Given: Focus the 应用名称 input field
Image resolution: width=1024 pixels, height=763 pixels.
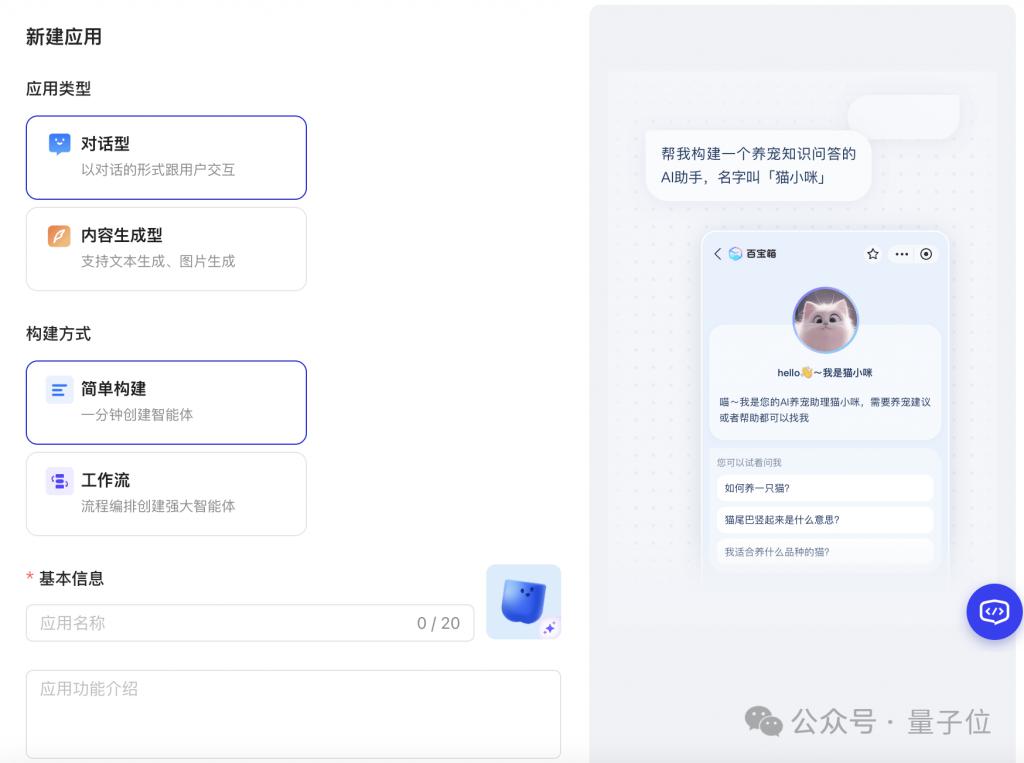Looking at the screenshot, I should [250, 623].
